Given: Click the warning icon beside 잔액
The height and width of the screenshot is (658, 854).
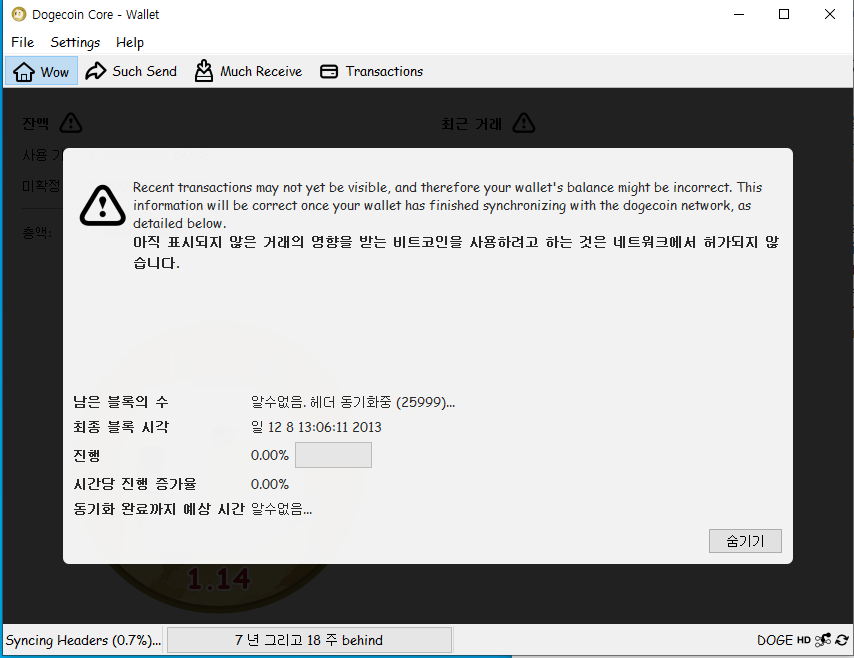Looking at the screenshot, I should coord(71,123).
